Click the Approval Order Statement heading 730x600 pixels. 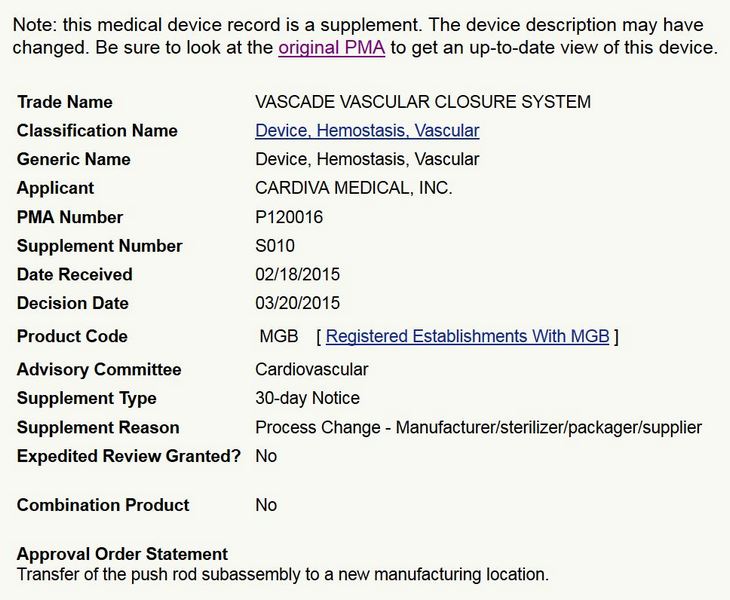coord(122,554)
